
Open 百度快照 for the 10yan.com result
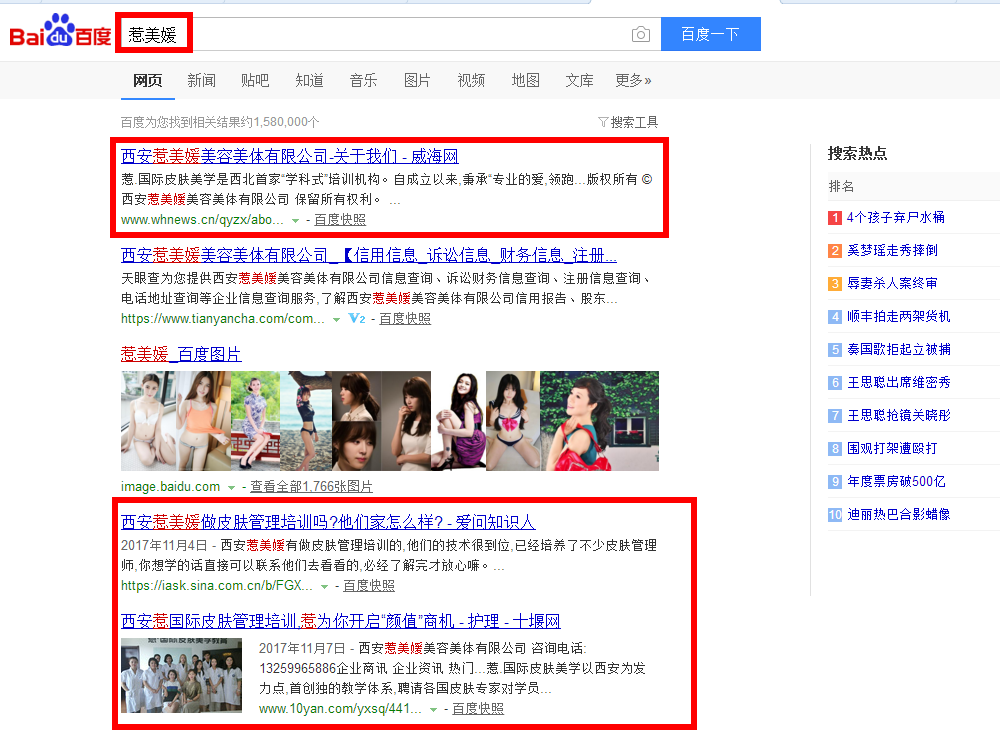[x=478, y=709]
